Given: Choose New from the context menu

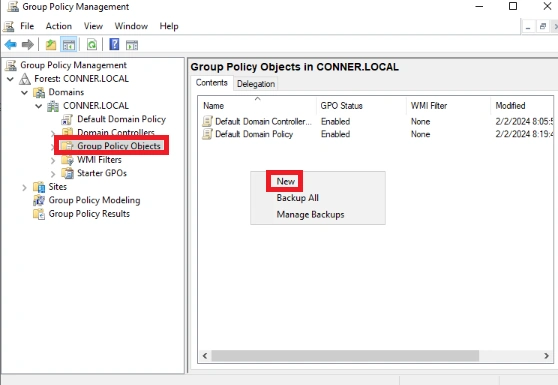Looking at the screenshot, I should point(286,181).
